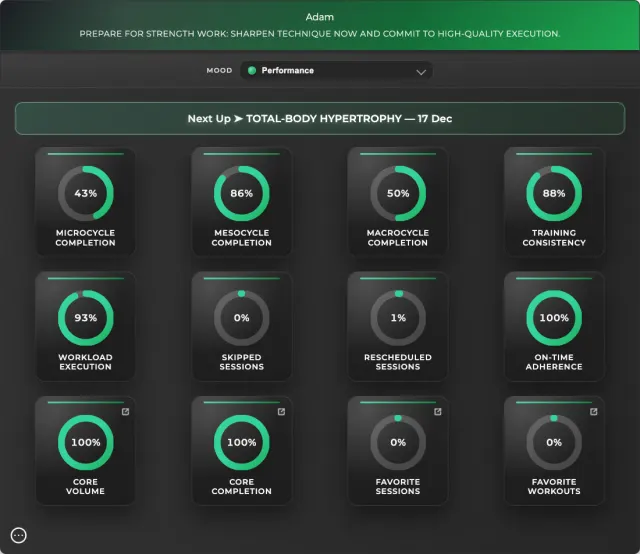Click the 50% macrocycle progress ring
640x554 pixels.
click(398, 193)
